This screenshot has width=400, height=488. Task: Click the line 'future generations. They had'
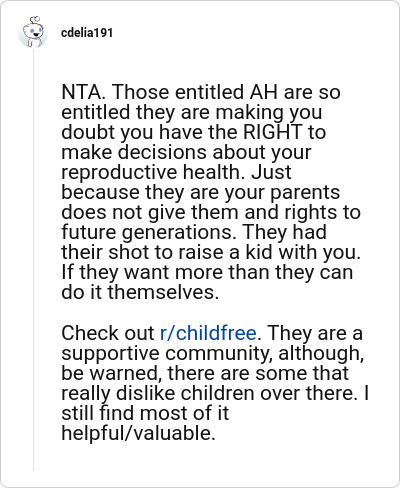coord(194,233)
